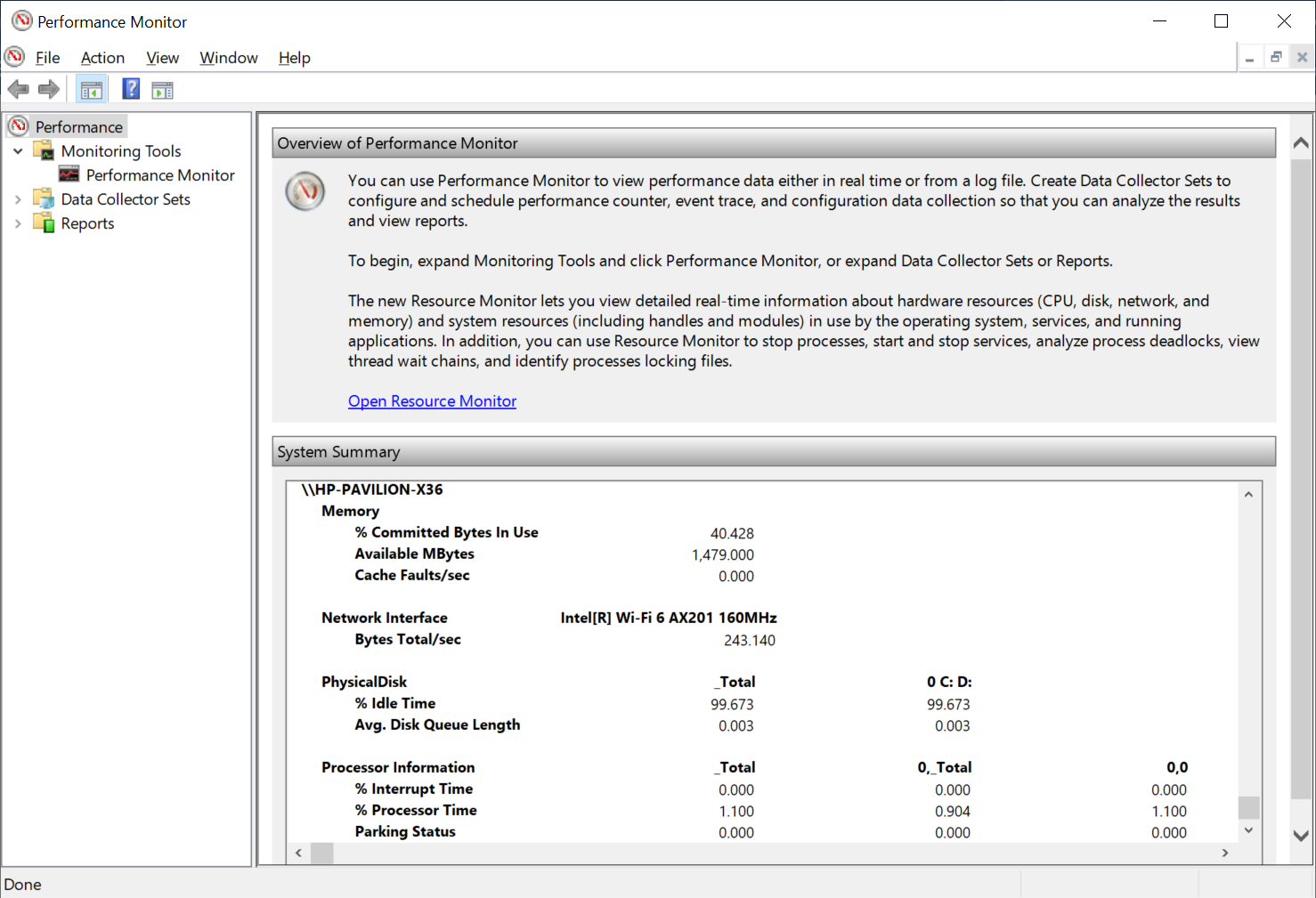Minimize the inner console window below the title bar

pos(1250,58)
